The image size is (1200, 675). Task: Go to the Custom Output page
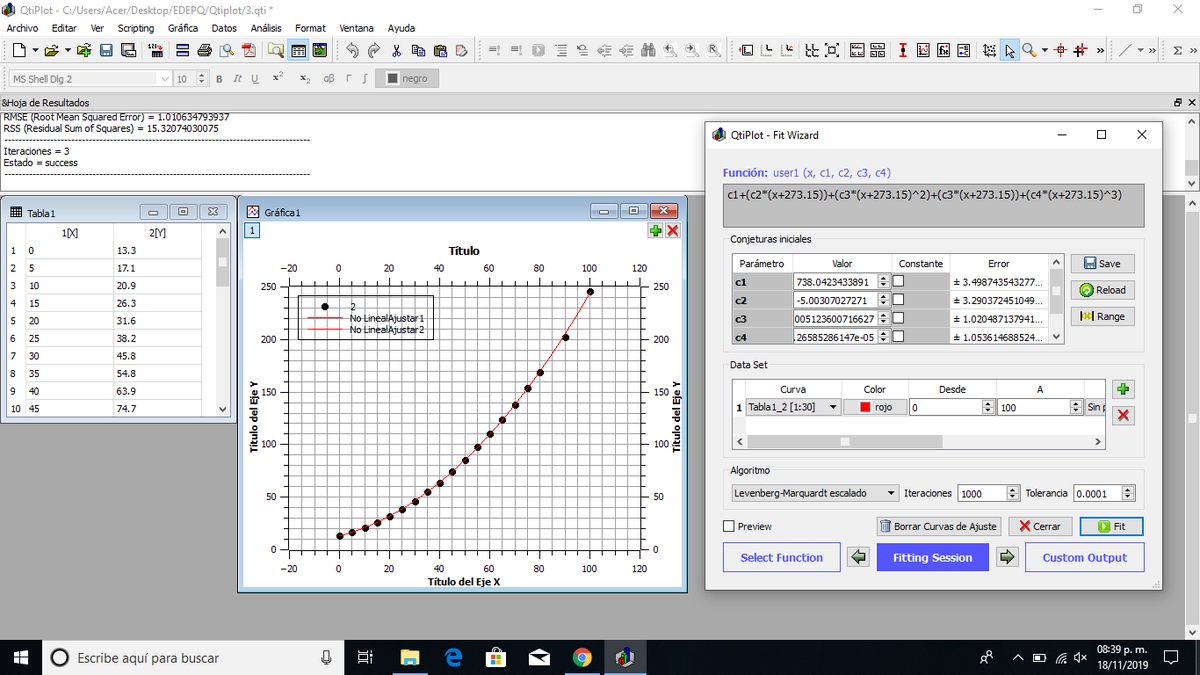point(1084,557)
